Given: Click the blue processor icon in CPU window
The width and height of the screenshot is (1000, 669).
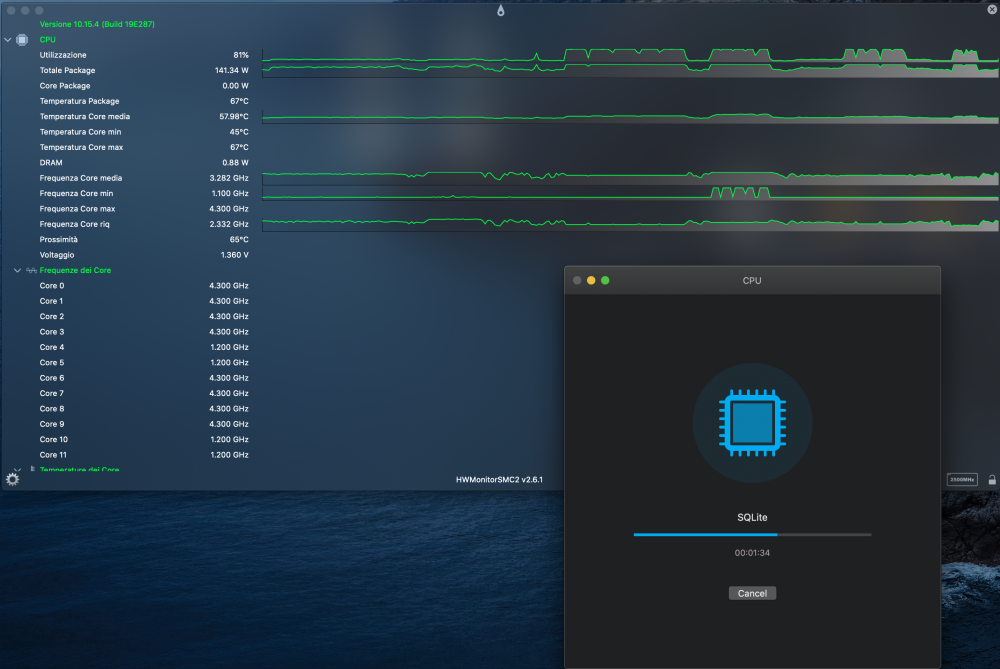Looking at the screenshot, I should [x=752, y=423].
